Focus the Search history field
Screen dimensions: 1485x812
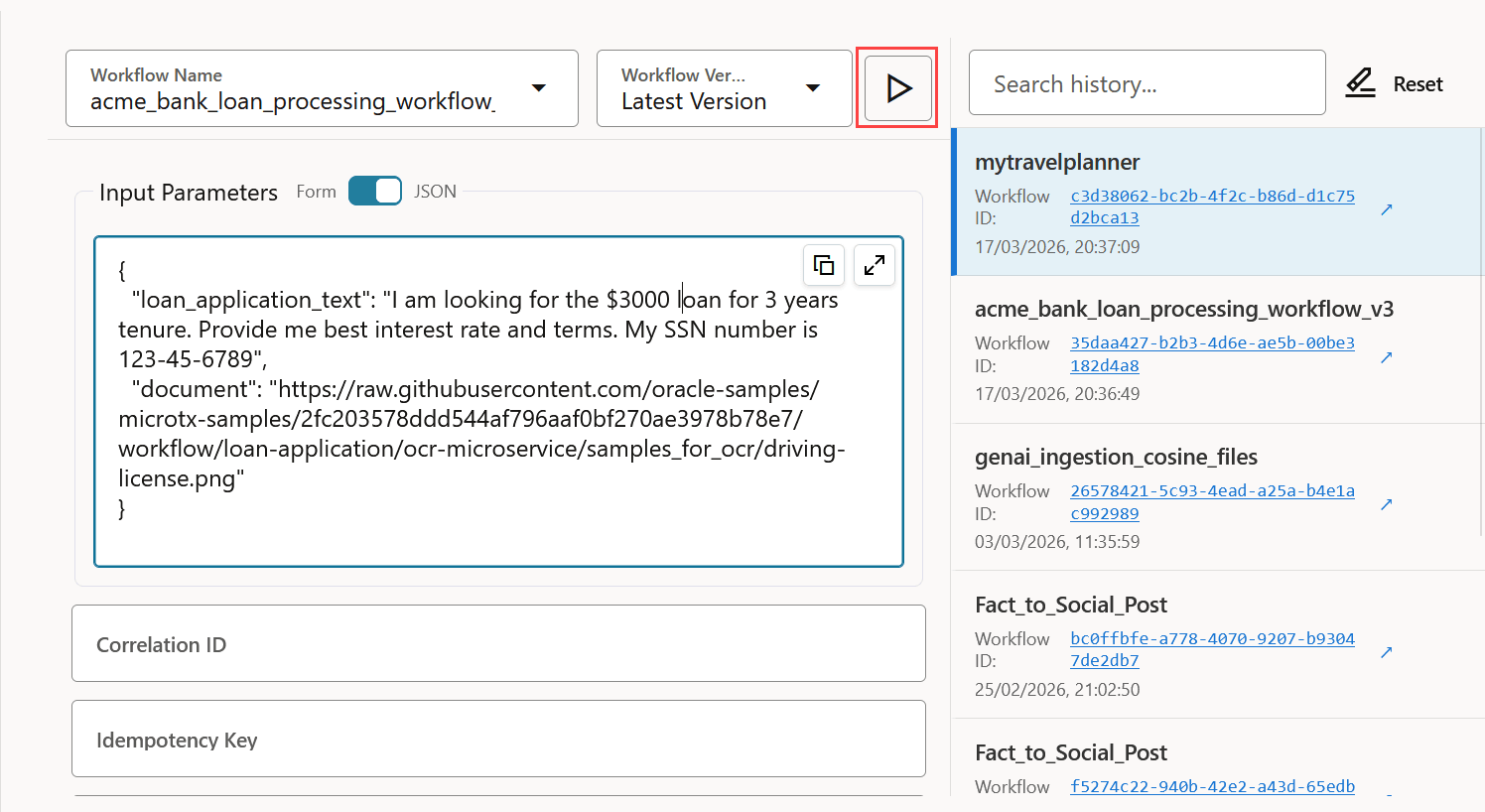coord(1147,83)
